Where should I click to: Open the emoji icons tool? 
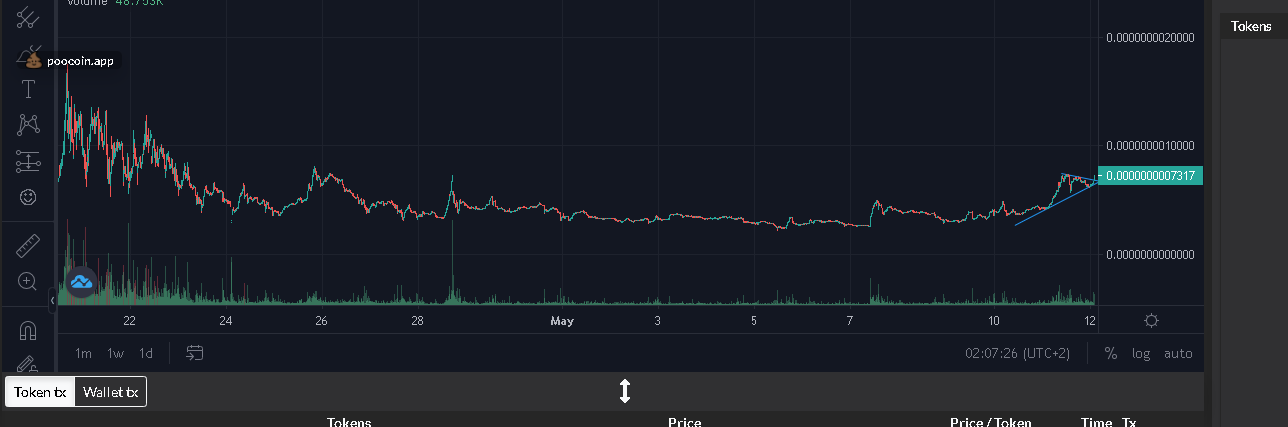pos(28,197)
